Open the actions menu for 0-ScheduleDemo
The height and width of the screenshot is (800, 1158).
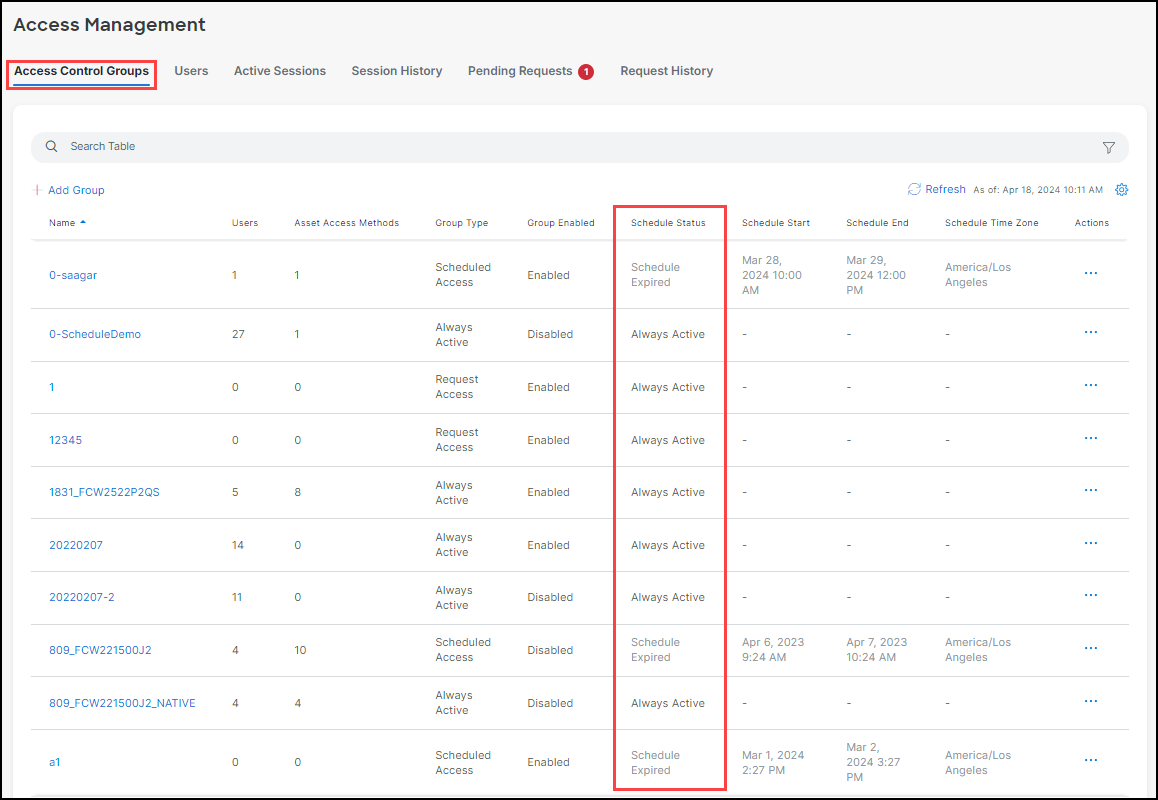coord(1090,331)
